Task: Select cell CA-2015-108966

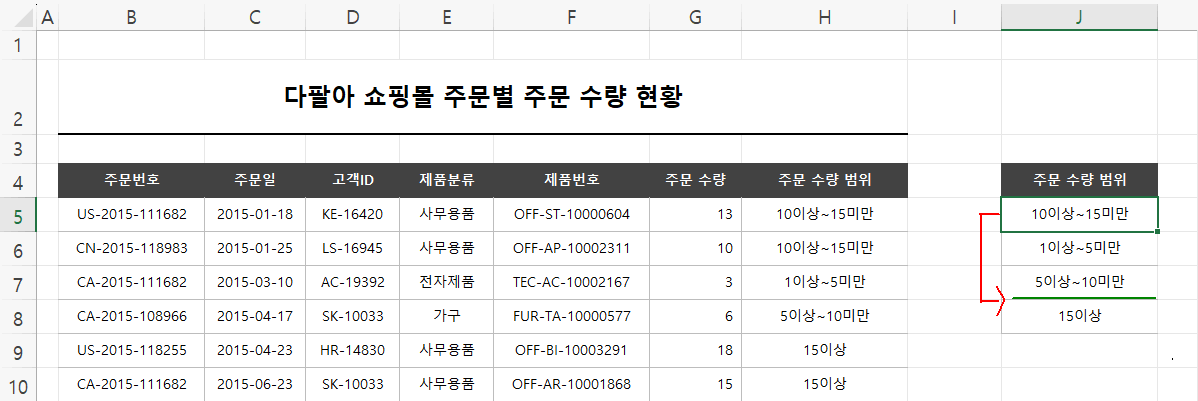Action: (131, 315)
